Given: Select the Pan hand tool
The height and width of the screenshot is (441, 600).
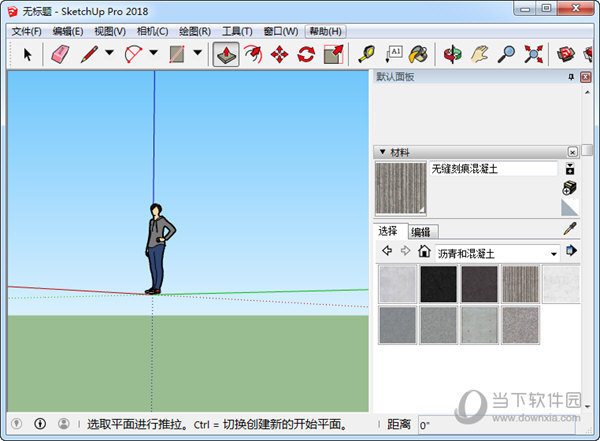Looking at the screenshot, I should (479, 54).
